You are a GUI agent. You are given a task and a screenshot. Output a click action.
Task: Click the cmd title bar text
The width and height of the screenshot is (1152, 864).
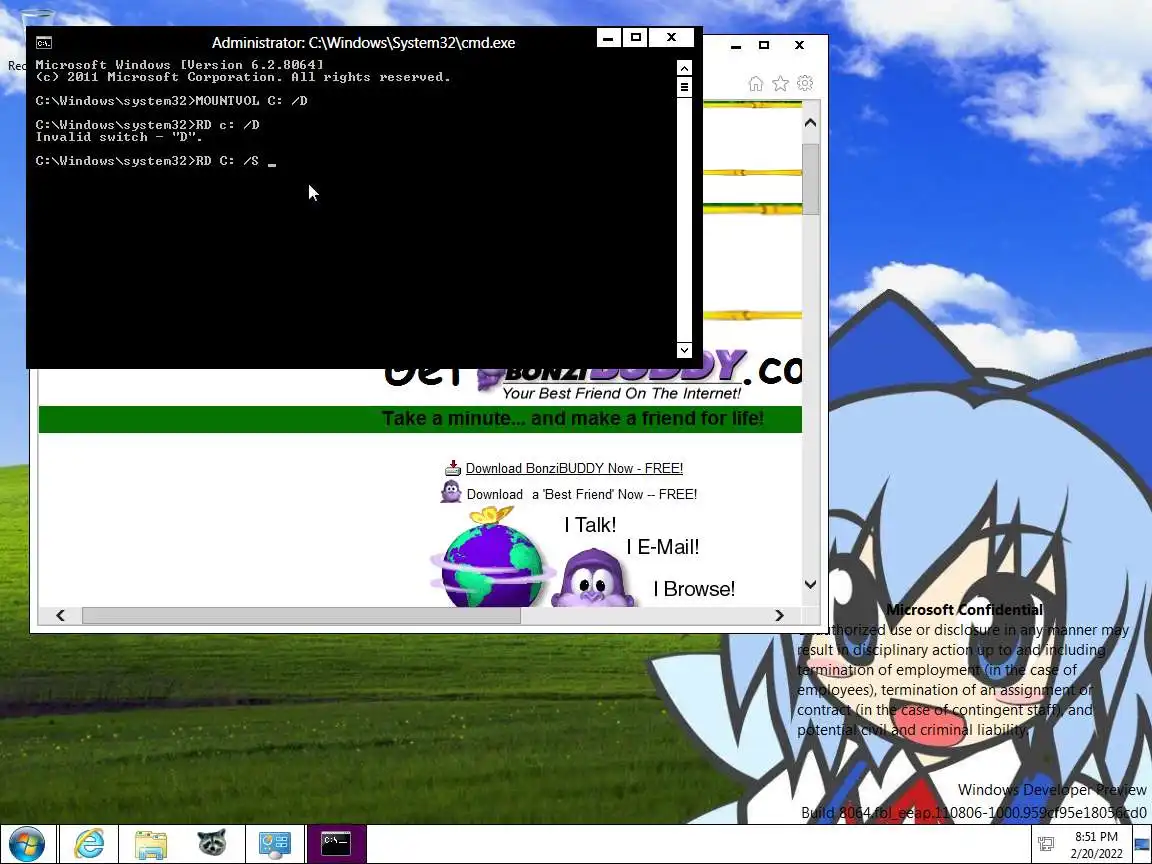[x=363, y=43]
